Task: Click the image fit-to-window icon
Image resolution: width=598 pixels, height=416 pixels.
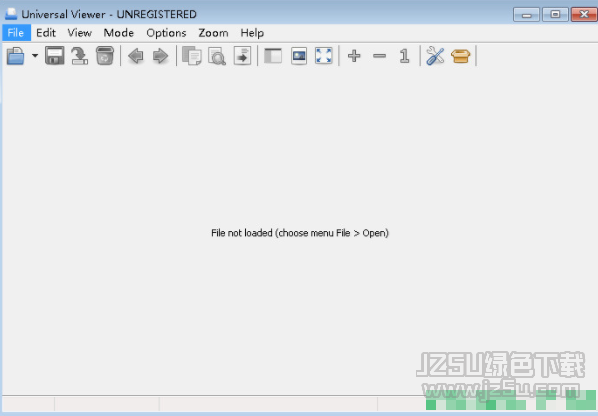Action: pos(299,56)
